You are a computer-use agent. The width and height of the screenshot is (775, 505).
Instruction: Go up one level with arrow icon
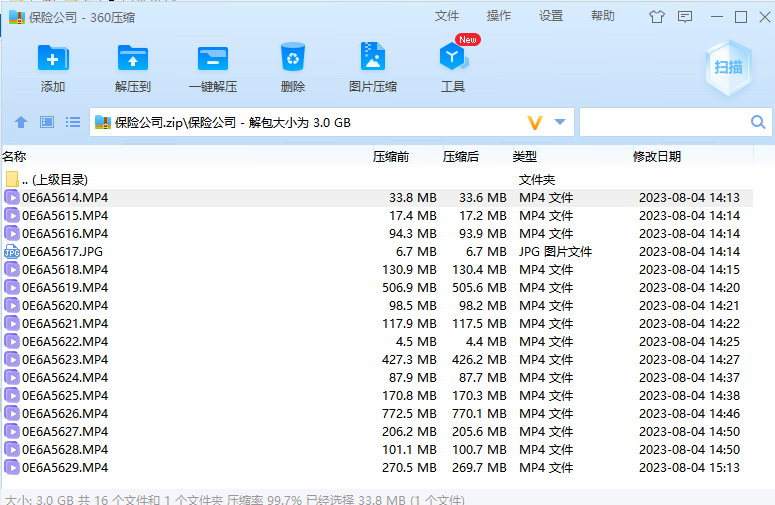(x=20, y=122)
